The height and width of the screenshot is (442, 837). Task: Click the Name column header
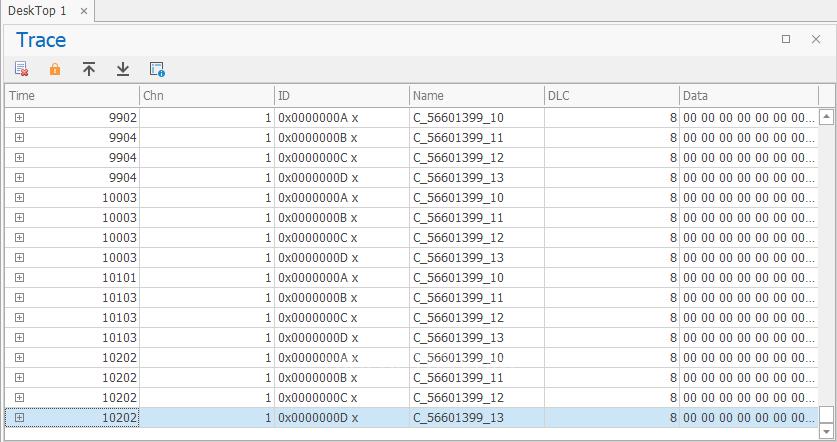pos(476,95)
